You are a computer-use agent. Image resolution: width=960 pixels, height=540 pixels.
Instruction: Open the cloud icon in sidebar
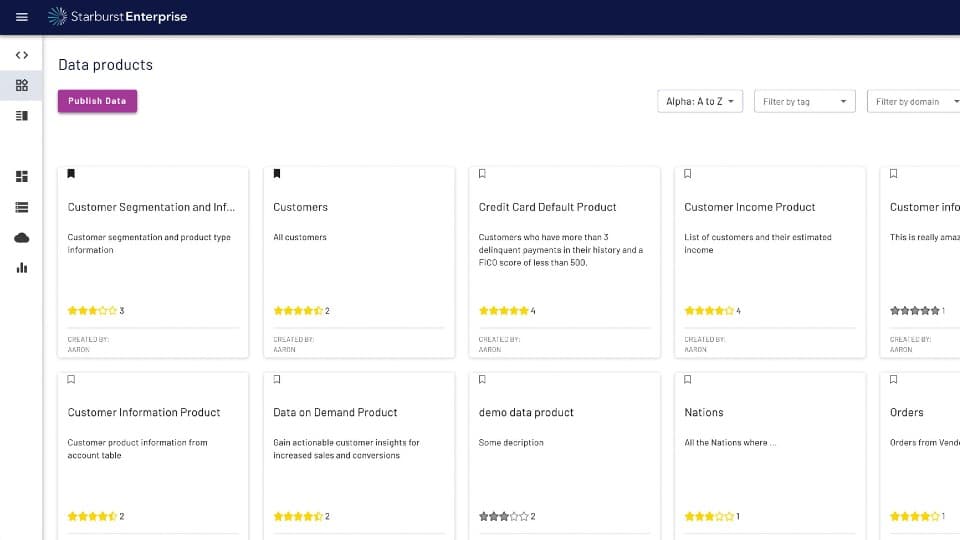pyautogui.click(x=22, y=237)
